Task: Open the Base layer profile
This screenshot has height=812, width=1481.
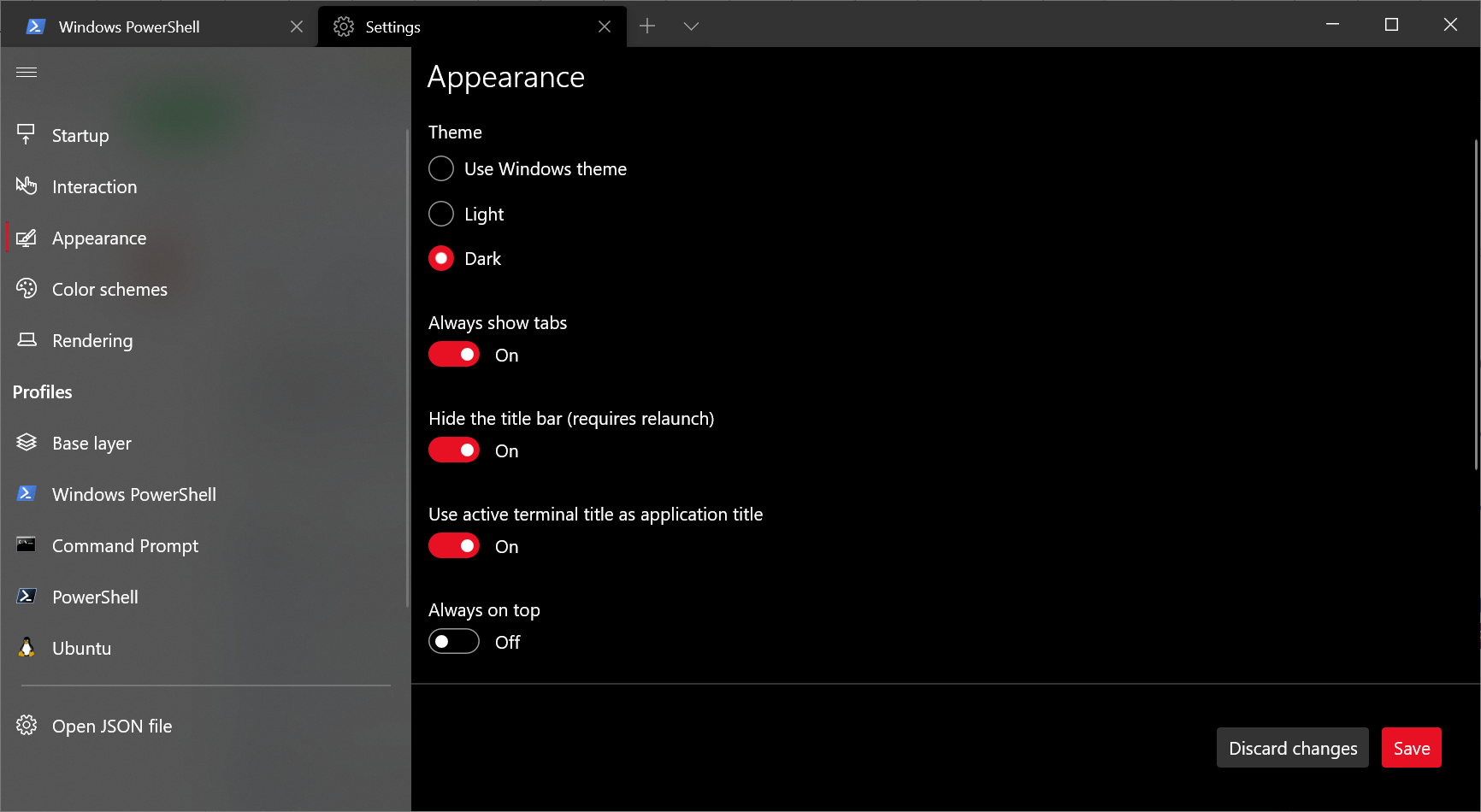Action: (x=204, y=443)
